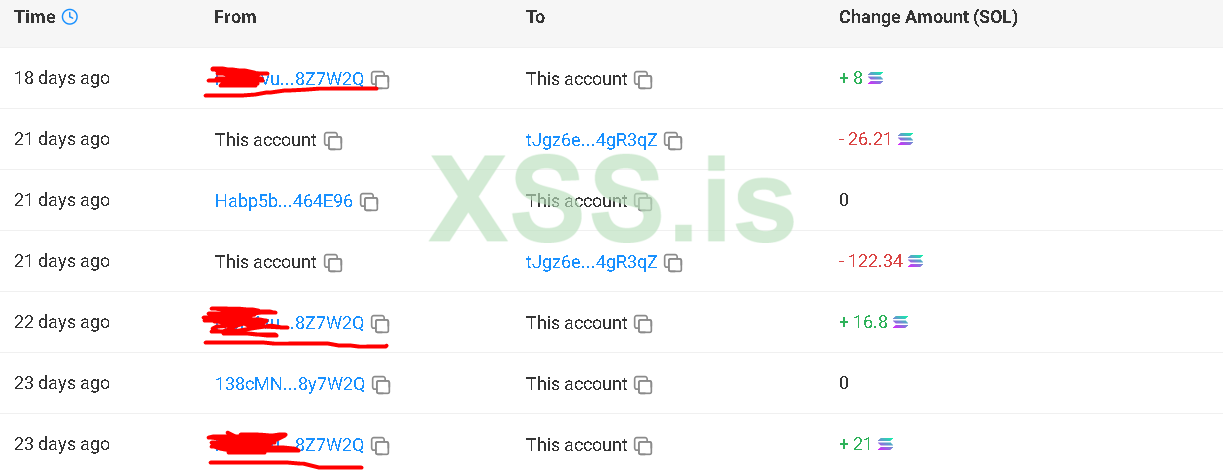The image size is (1223, 473).
Task: Click the SOL token icon beside +8
Action: pyautogui.click(x=876, y=78)
